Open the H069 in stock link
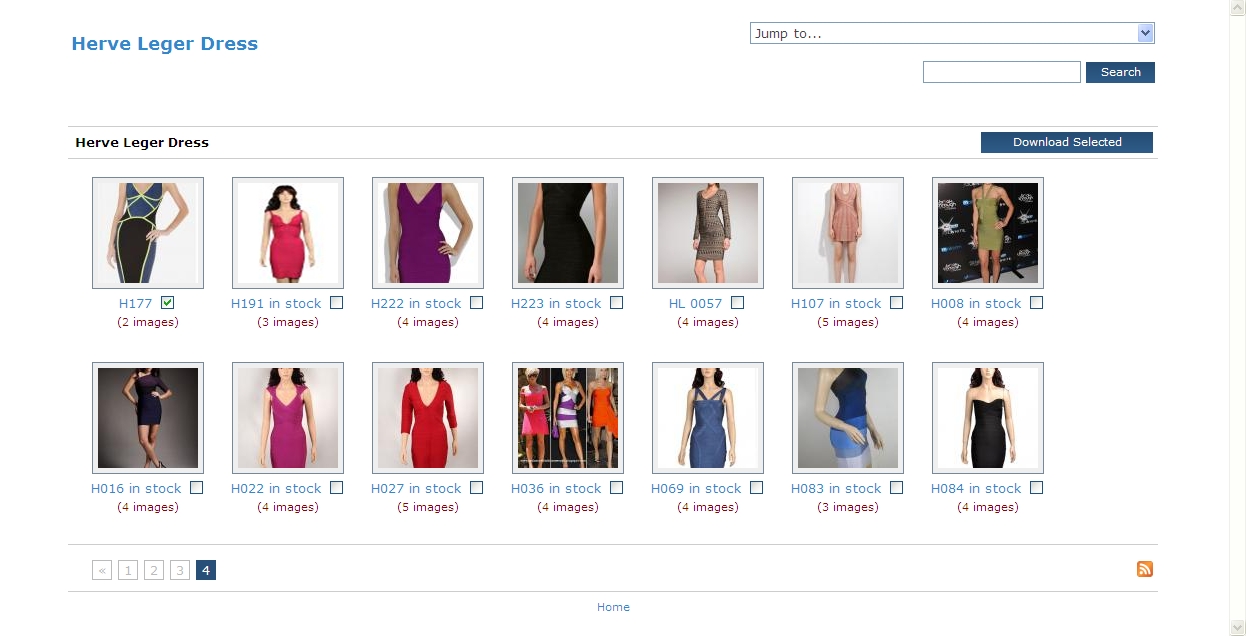The height and width of the screenshot is (636, 1246). 696,488
